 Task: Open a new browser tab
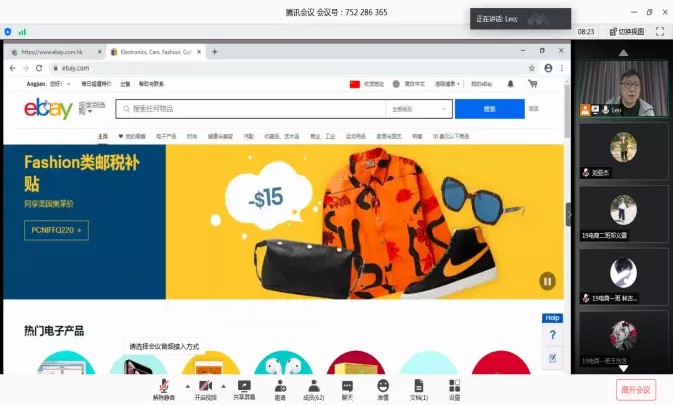(215, 51)
